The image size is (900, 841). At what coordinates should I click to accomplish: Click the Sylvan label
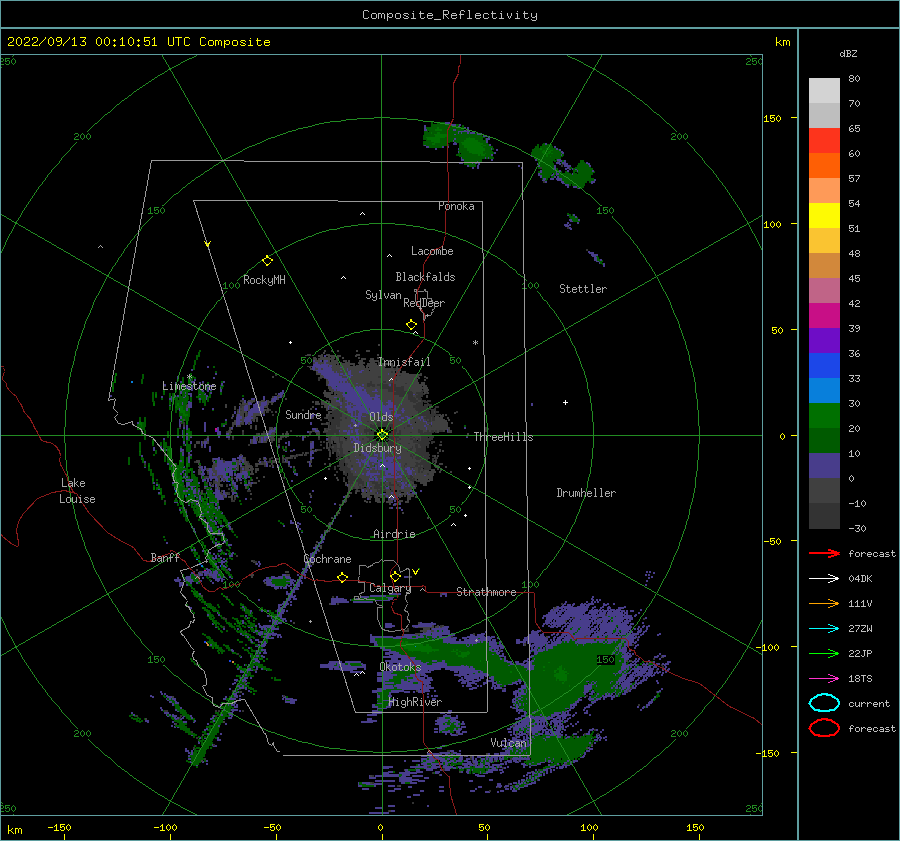point(383,295)
